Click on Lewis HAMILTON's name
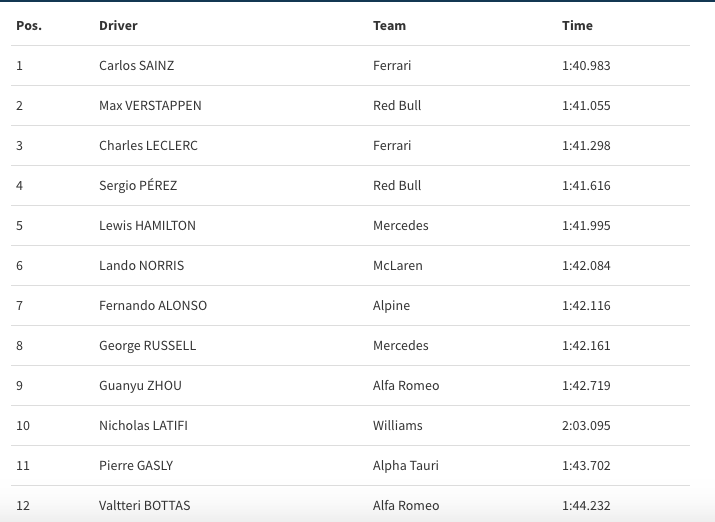 coord(147,226)
